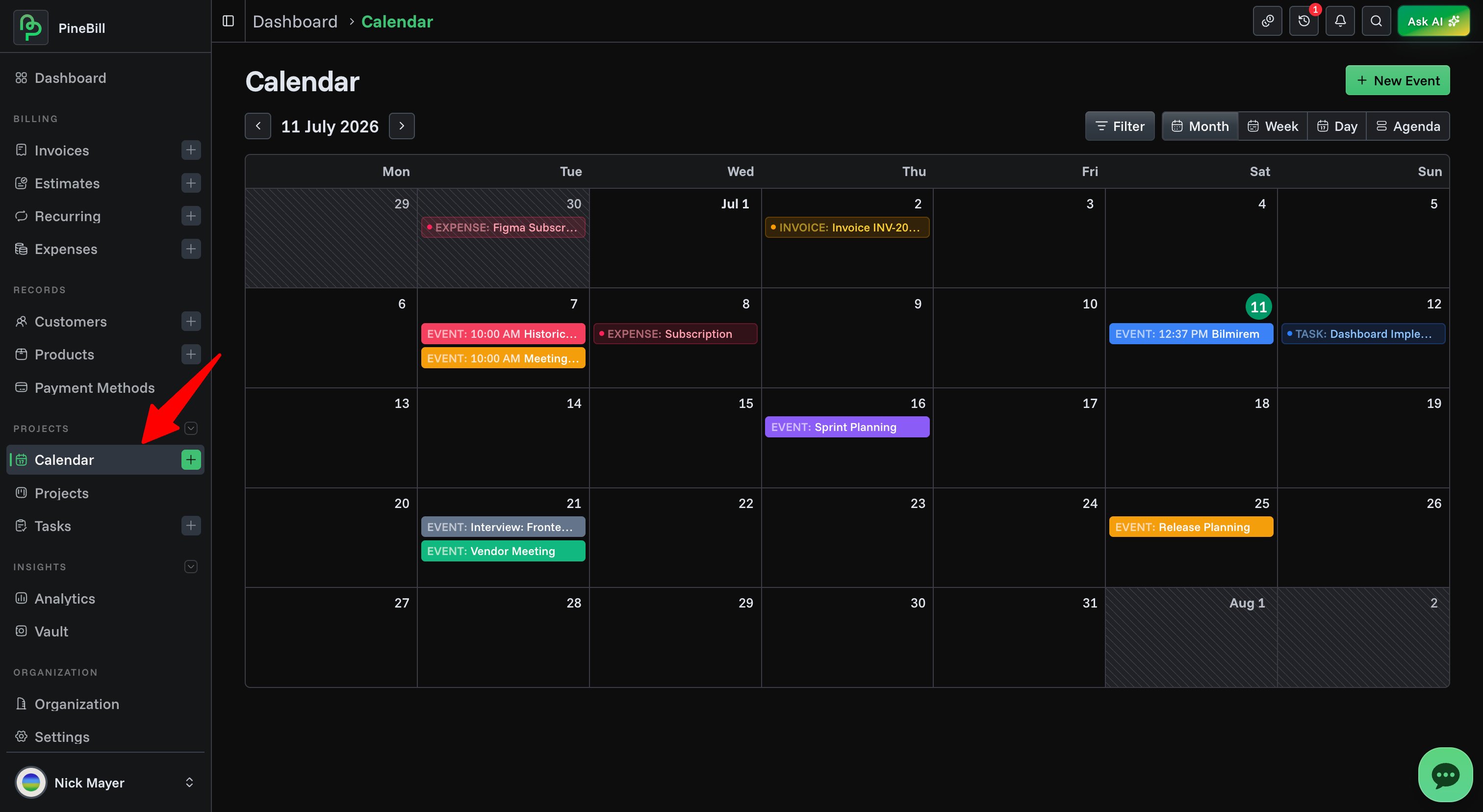The width and height of the screenshot is (1483, 812).
Task: Select July 16 day number
Action: [918, 403]
